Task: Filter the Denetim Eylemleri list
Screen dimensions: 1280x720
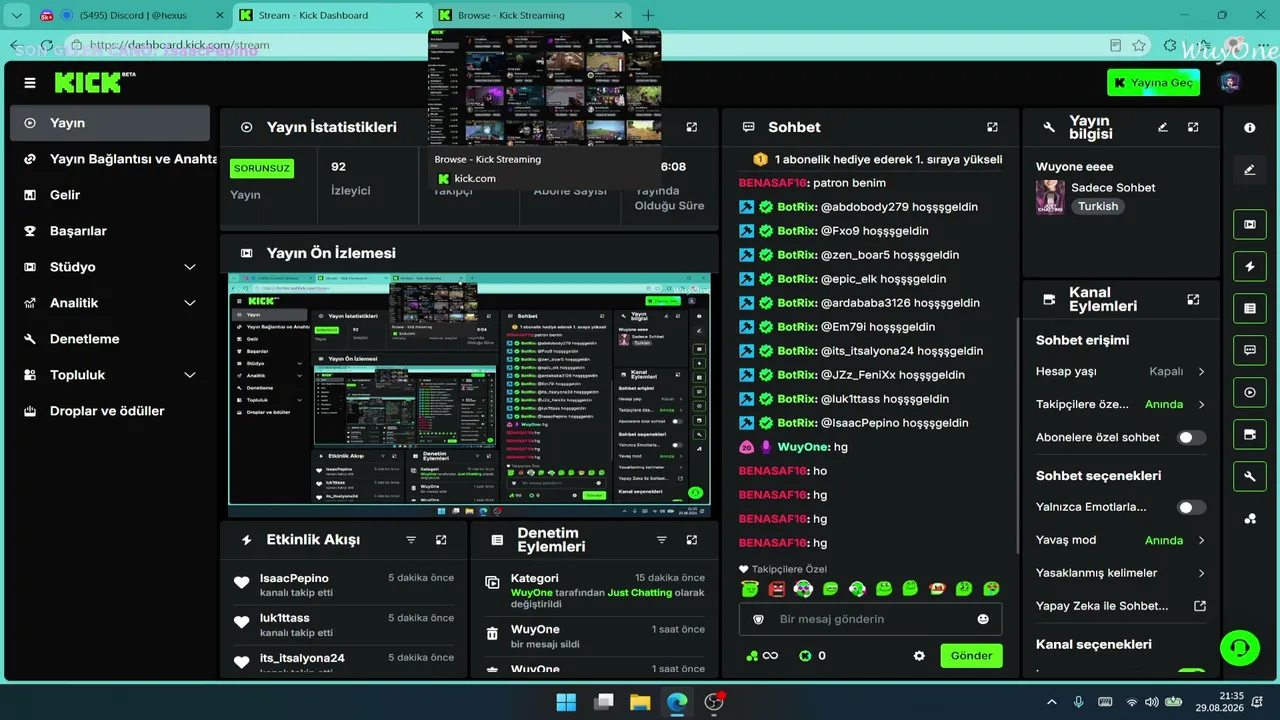Action: pyautogui.click(x=661, y=540)
